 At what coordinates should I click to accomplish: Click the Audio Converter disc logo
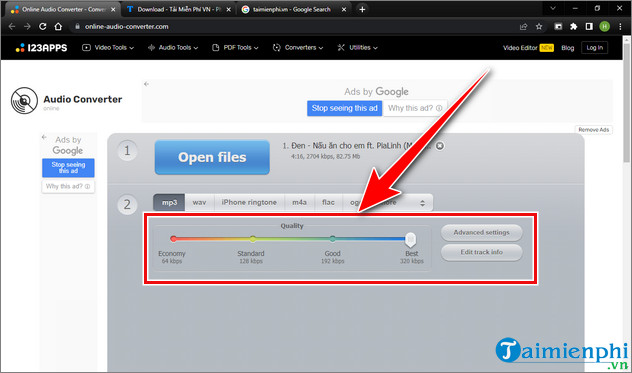click(24, 100)
